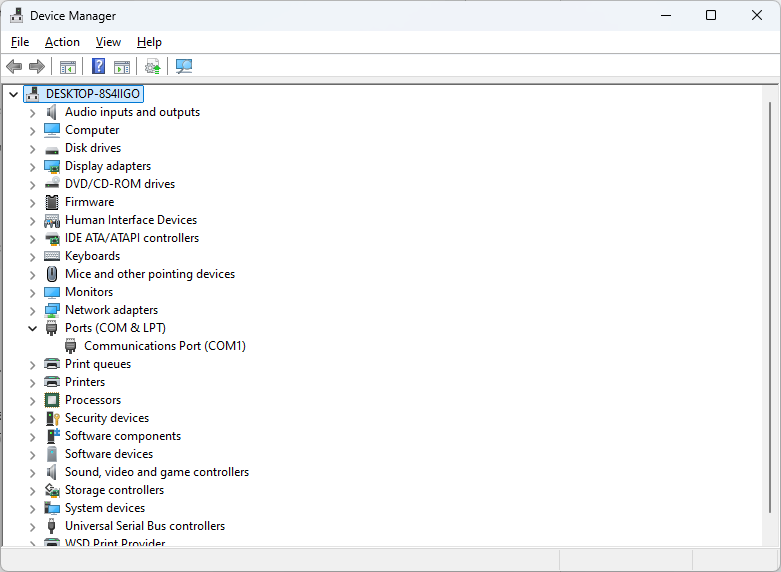Expand Display adapters in the tree
Image resolution: width=781 pixels, height=572 pixels.
(x=32, y=166)
